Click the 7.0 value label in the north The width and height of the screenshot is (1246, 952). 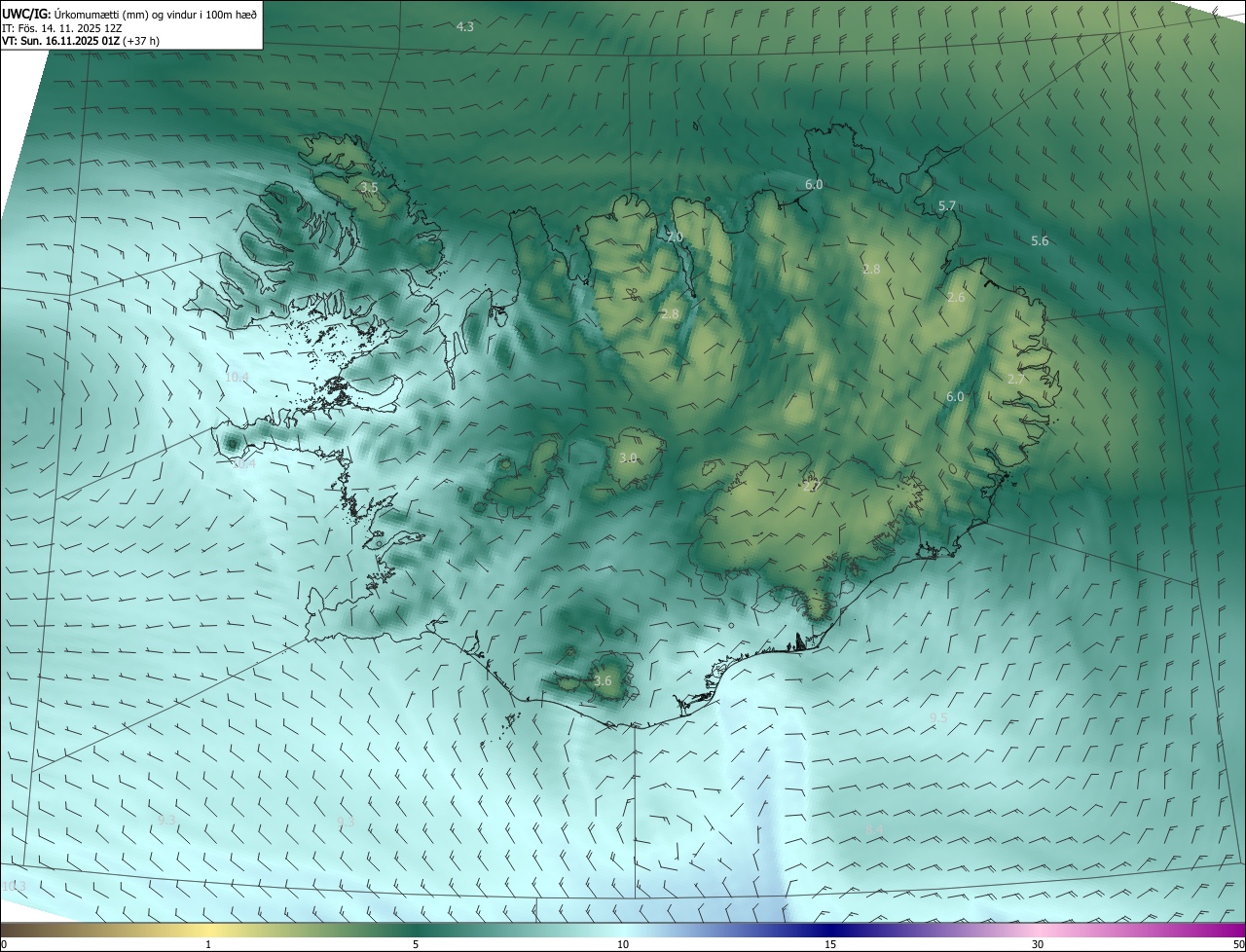[x=675, y=238]
